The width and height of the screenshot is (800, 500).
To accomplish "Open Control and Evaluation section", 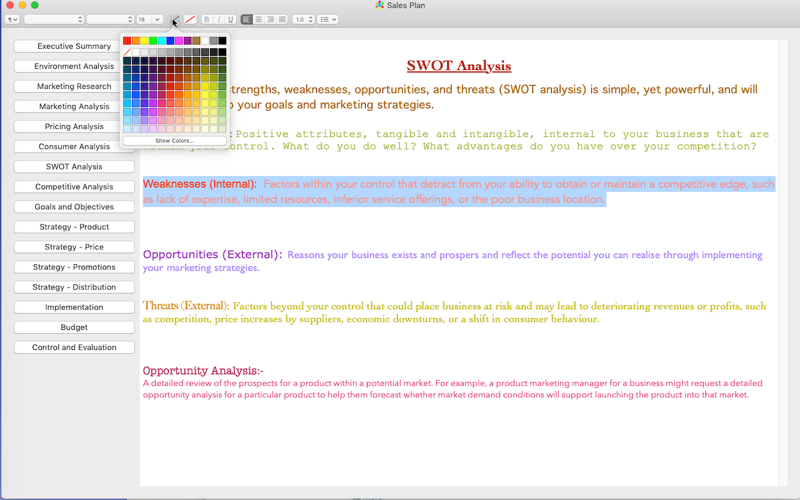I will [x=74, y=347].
